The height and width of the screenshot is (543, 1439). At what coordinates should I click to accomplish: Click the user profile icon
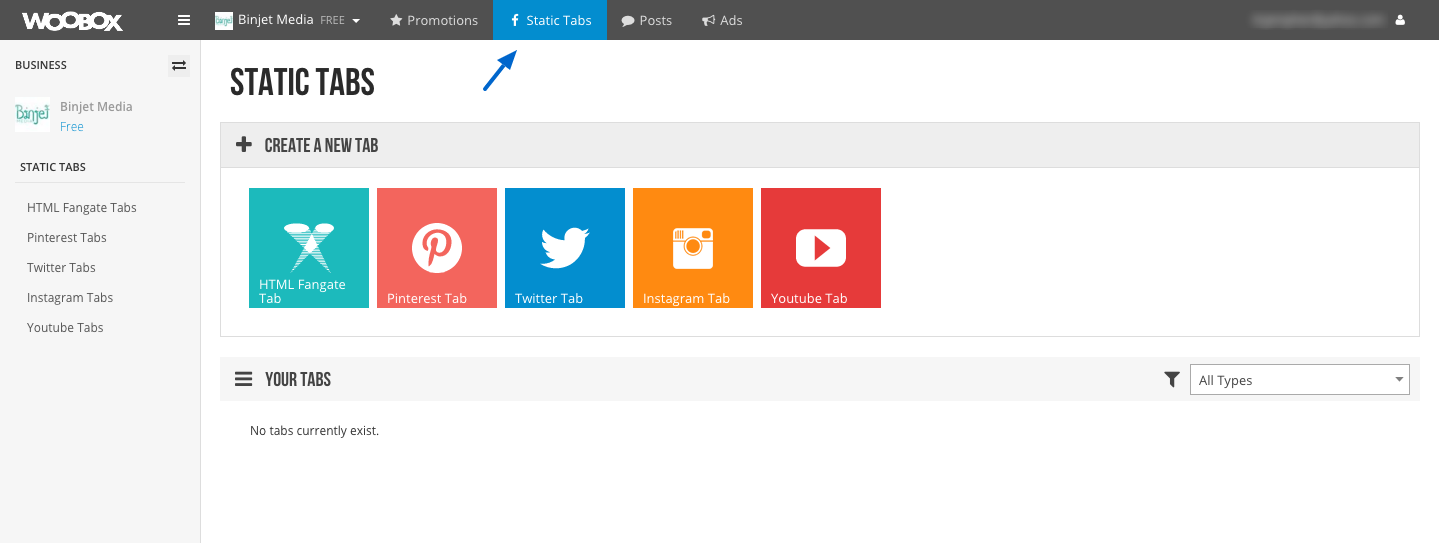pos(1399,20)
